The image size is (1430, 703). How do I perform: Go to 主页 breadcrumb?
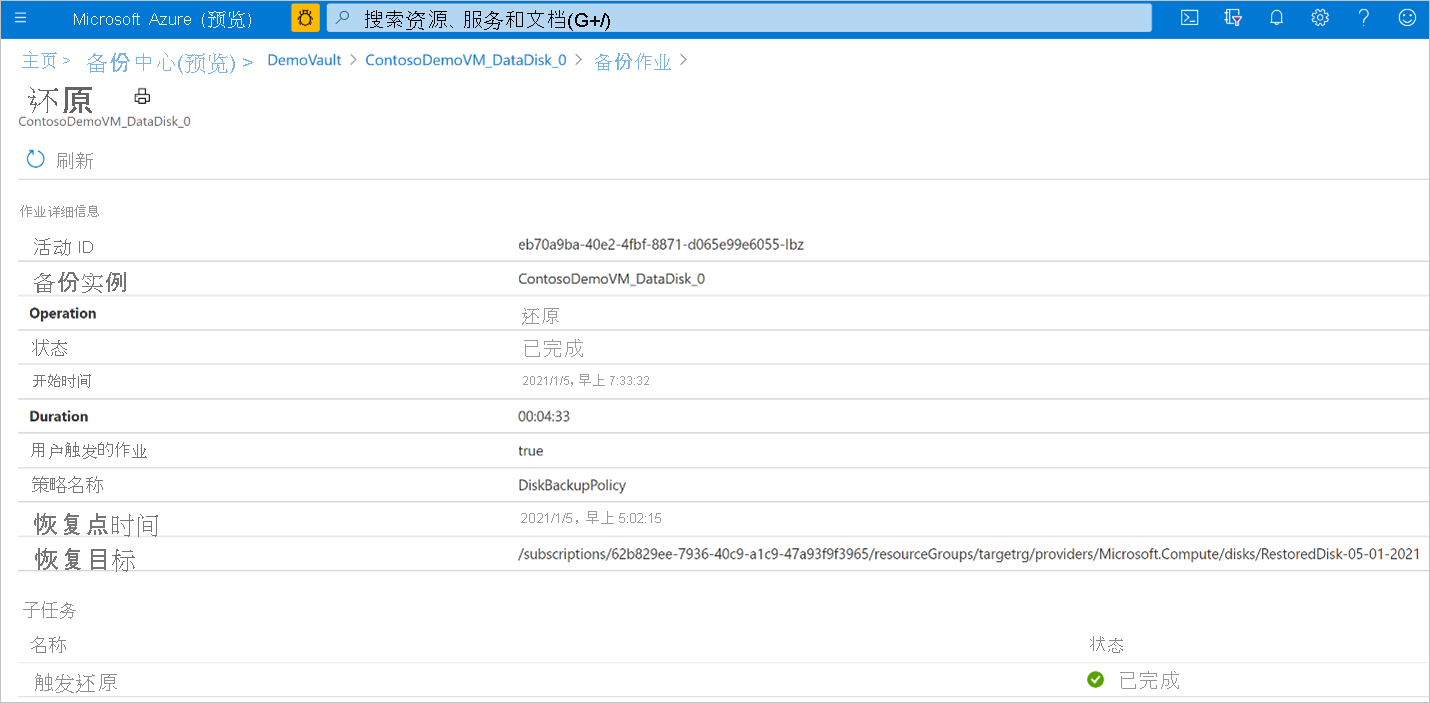pyautogui.click(x=40, y=61)
